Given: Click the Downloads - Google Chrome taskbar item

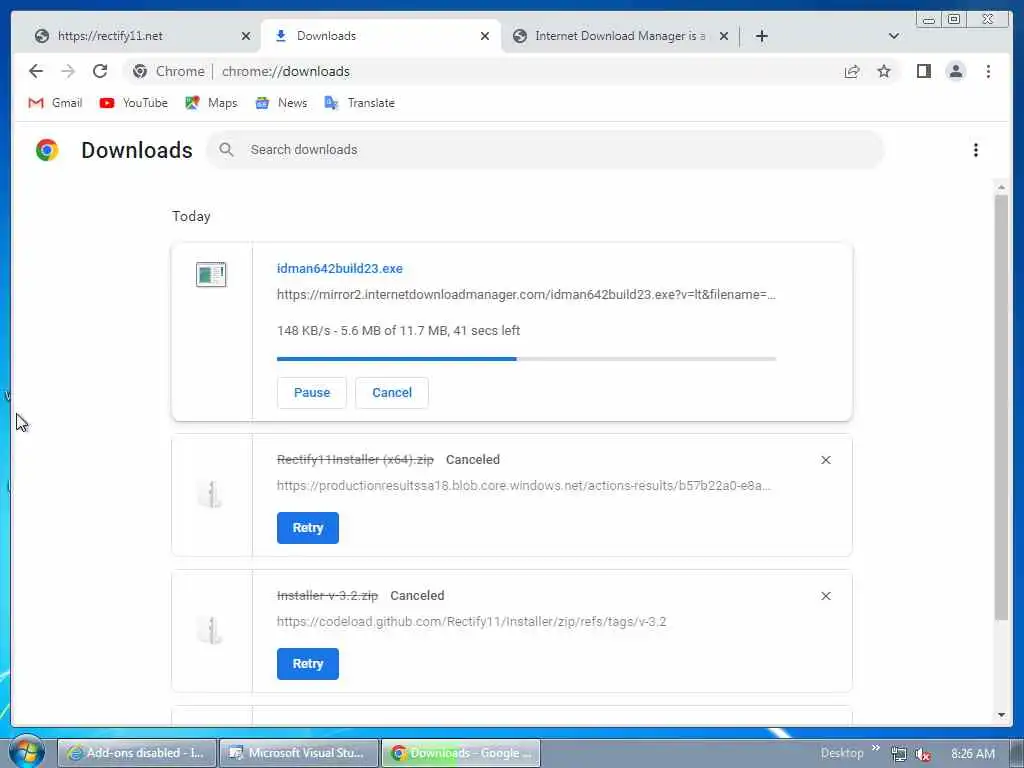Looking at the screenshot, I should 461,753.
